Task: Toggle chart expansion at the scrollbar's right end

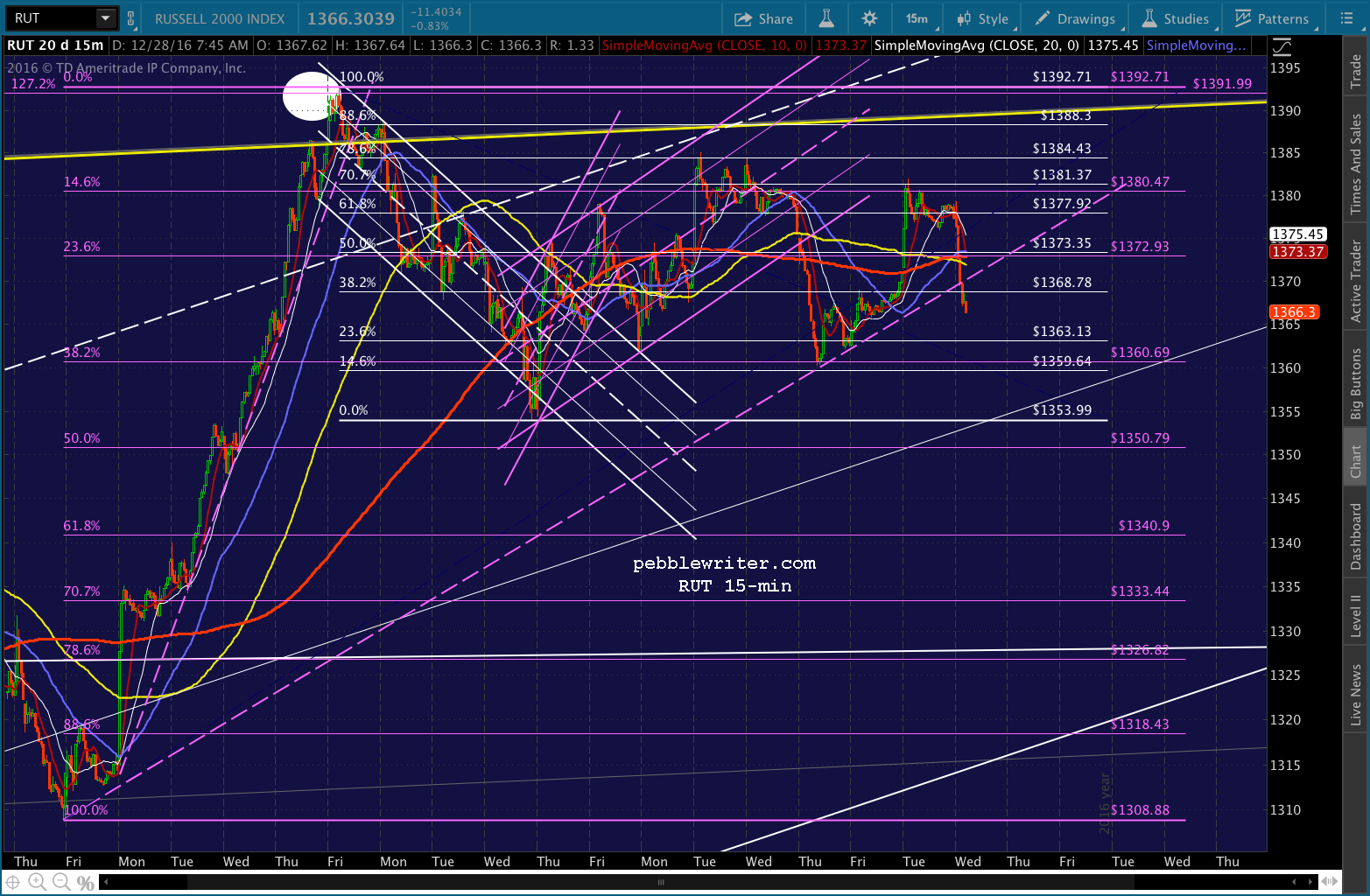Action: click(x=1329, y=881)
